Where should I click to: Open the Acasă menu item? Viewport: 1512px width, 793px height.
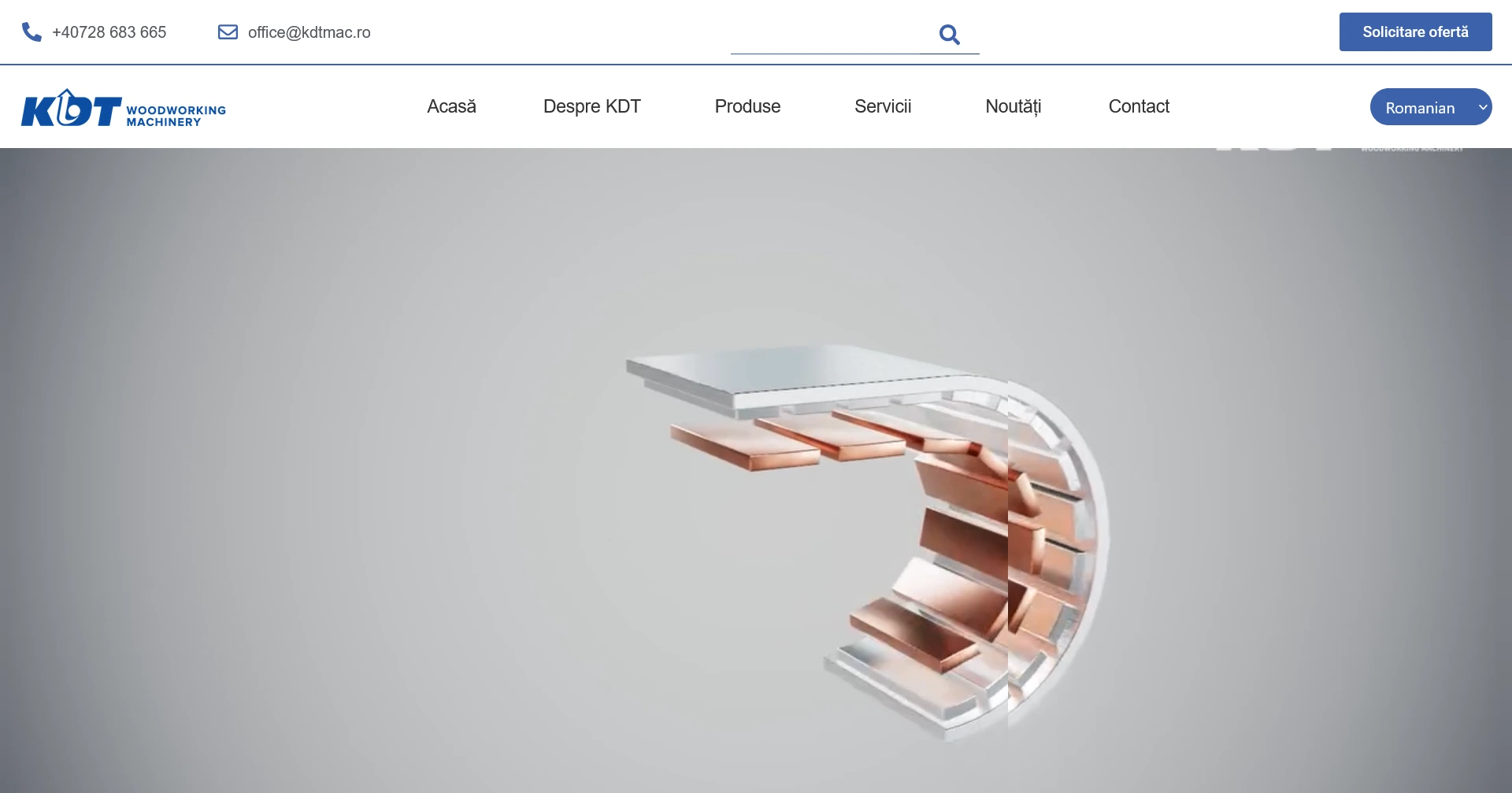451,106
